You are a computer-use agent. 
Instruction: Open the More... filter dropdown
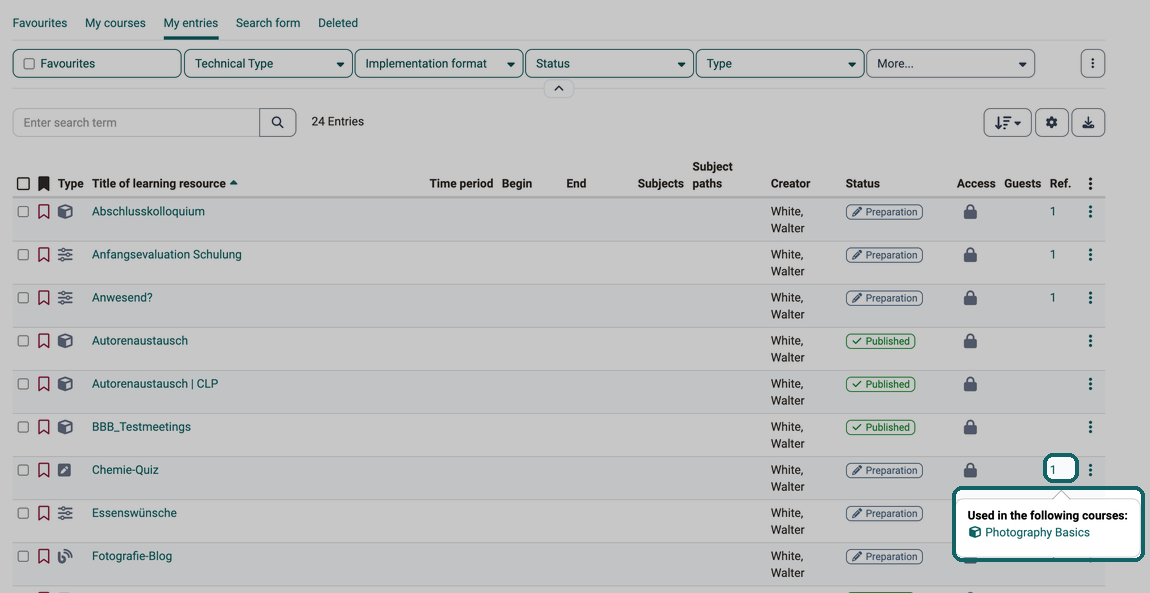point(951,64)
